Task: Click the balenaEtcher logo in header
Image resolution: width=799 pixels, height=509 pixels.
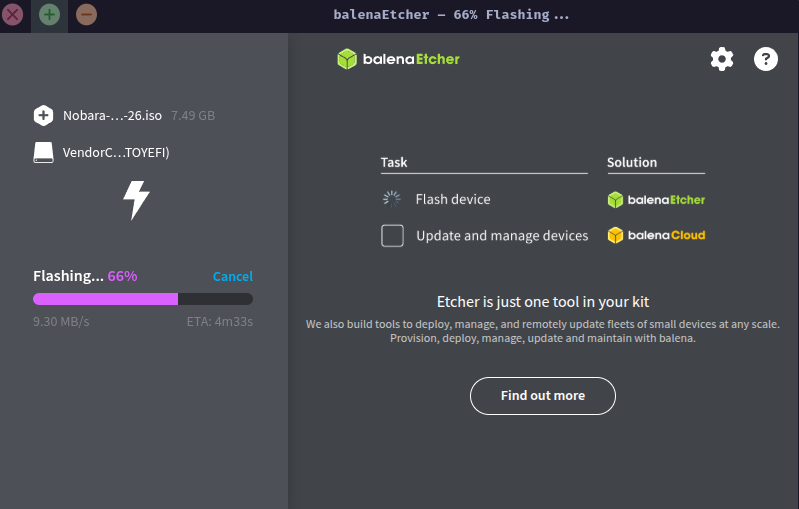Action: 398,59
